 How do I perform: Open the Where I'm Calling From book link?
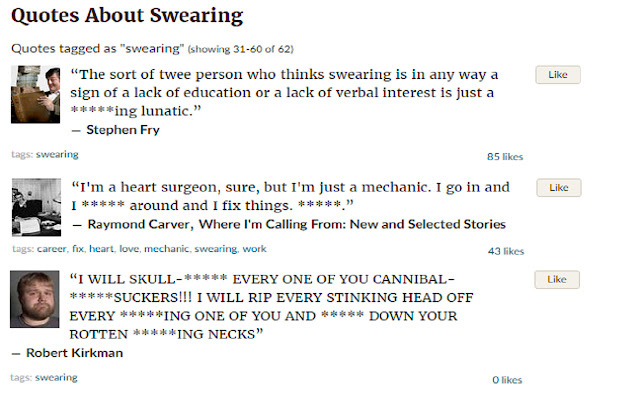point(352,224)
